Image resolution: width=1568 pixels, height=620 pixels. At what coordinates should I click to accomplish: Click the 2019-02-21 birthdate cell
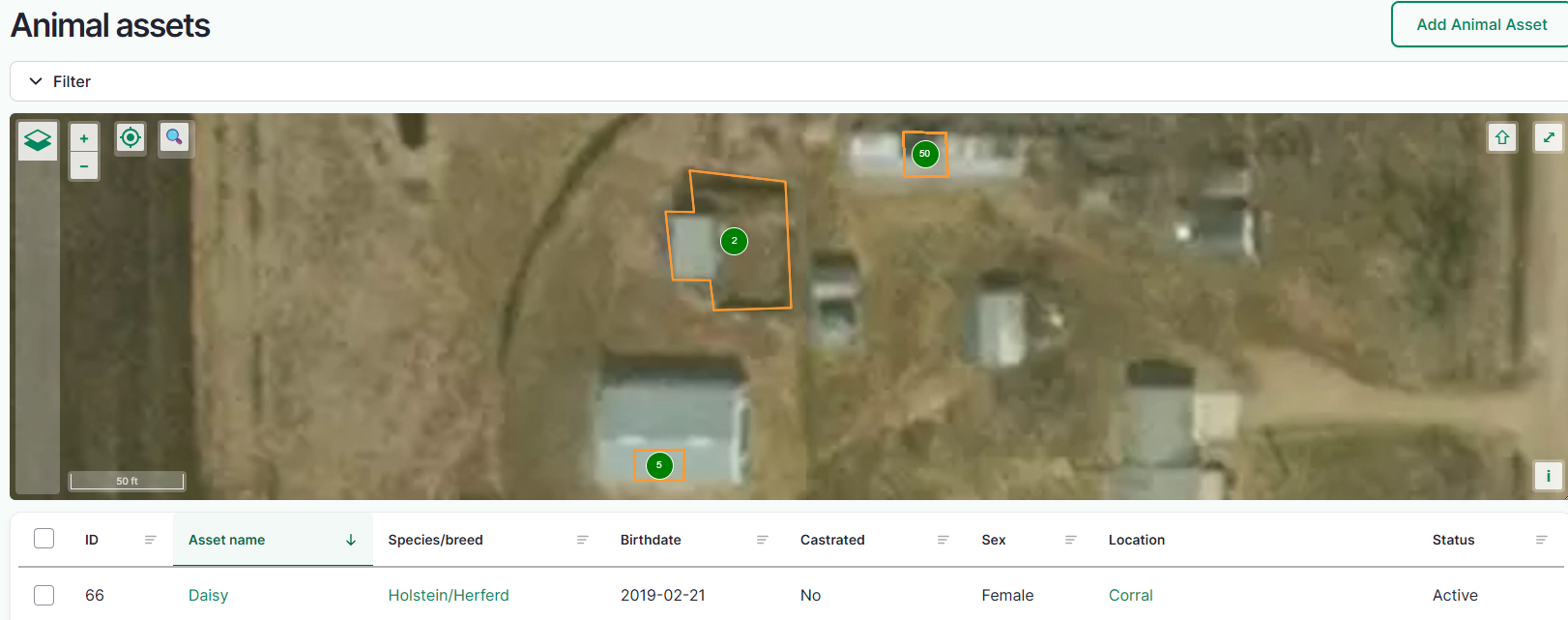coord(663,595)
